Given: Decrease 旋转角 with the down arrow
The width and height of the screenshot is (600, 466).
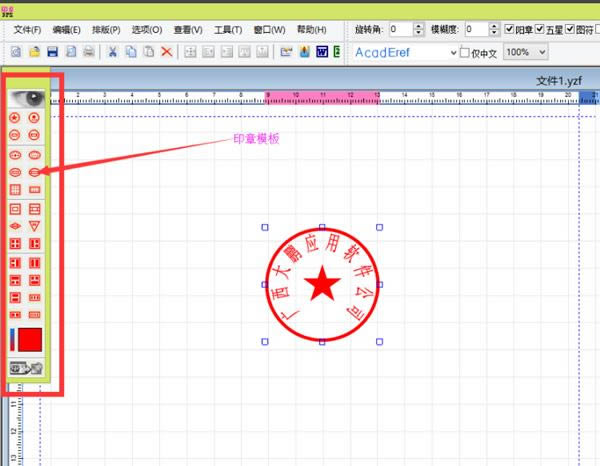Looking at the screenshot, I should click(x=419, y=33).
